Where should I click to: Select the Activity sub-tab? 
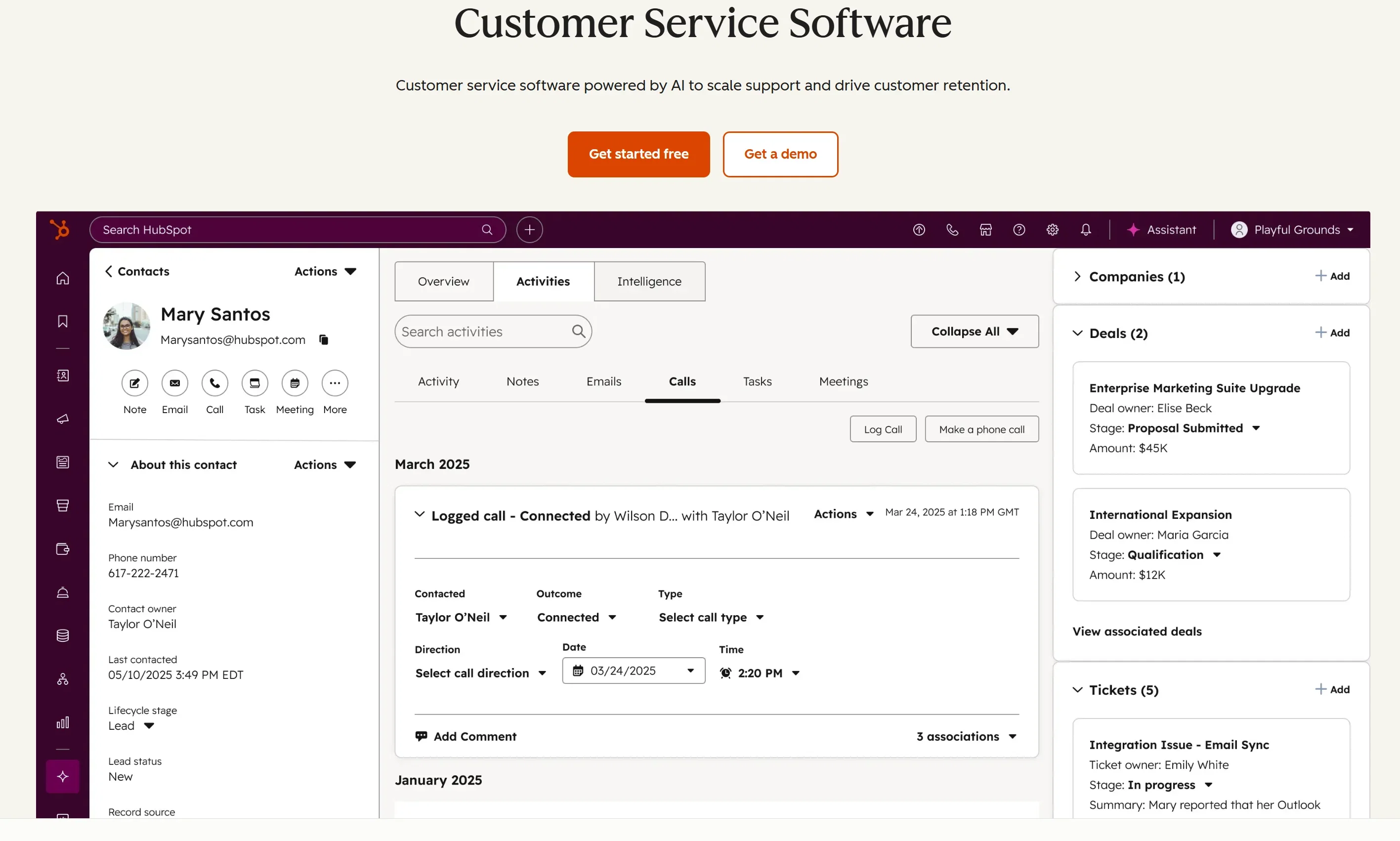(x=439, y=381)
